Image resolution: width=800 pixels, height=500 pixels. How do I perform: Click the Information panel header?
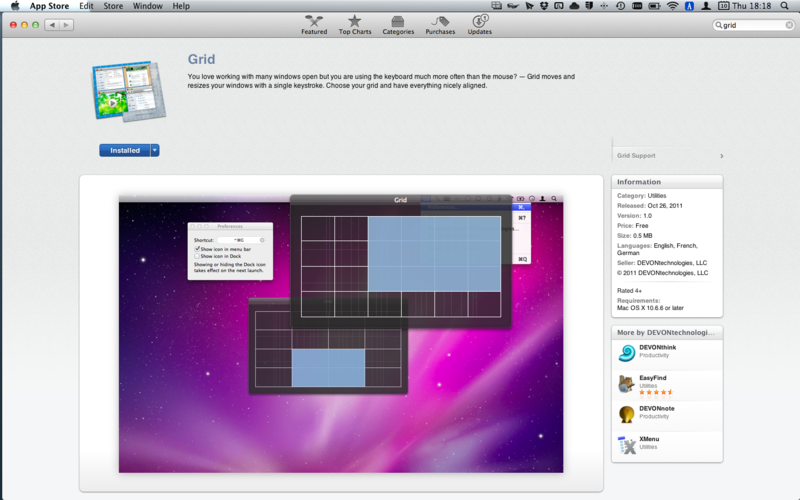click(667, 182)
